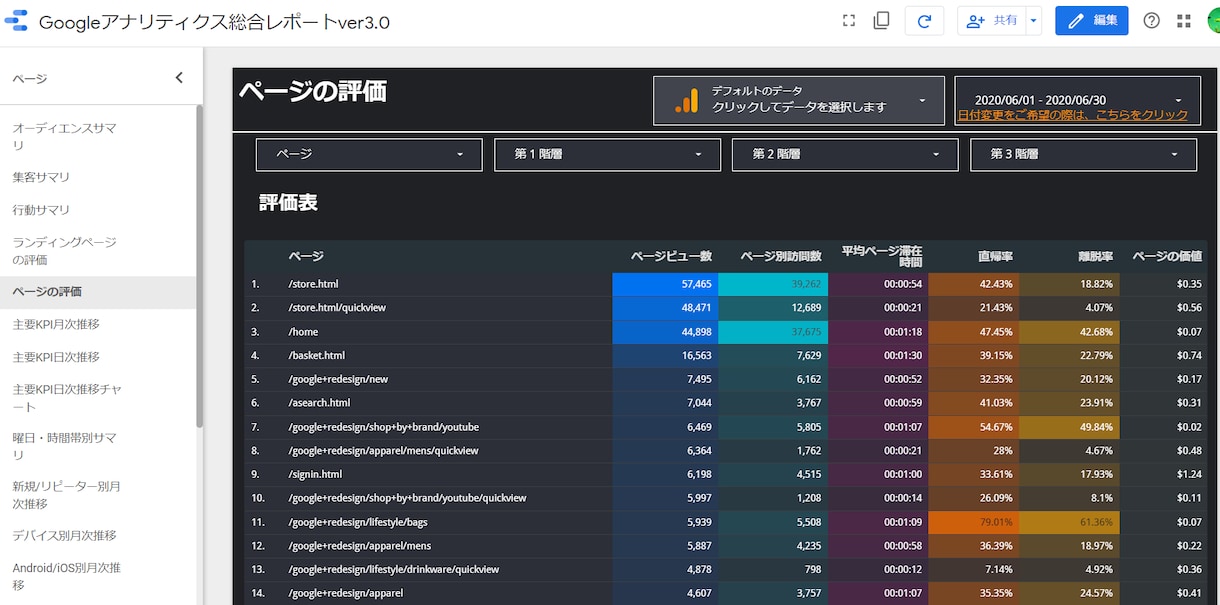Viewport: 1220px width, 605px height.
Task: Open the date range 2020/06/01 - 2020/06/30 picker
Action: pyautogui.click(x=1077, y=100)
